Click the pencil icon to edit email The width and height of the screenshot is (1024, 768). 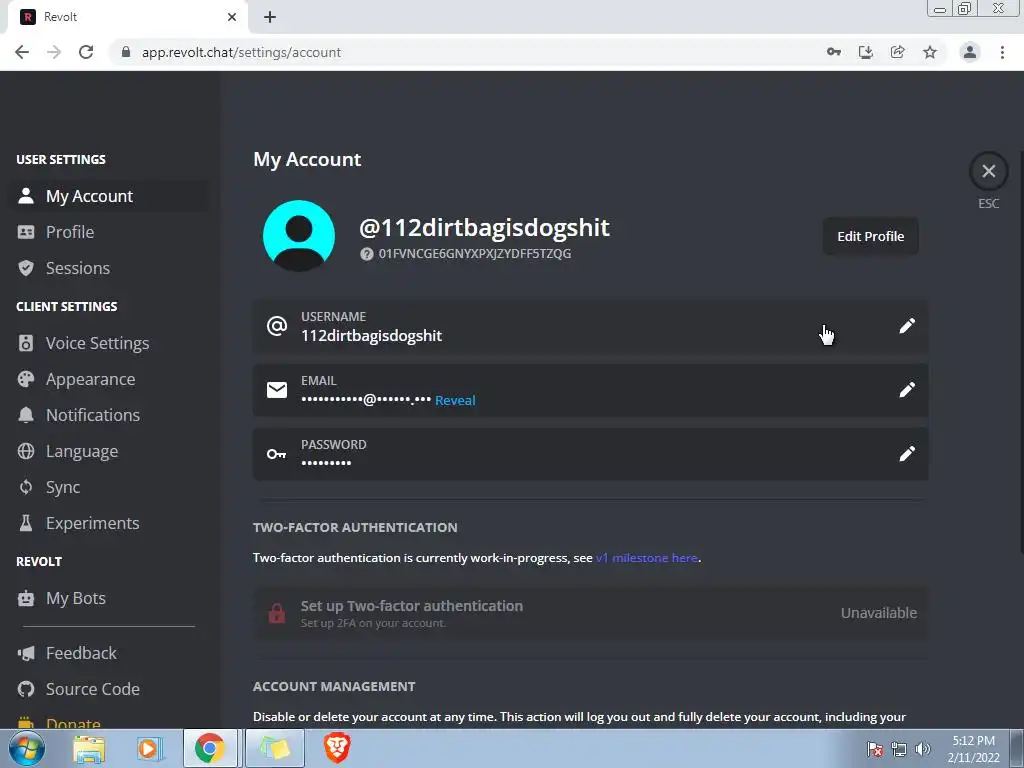pyautogui.click(x=906, y=390)
